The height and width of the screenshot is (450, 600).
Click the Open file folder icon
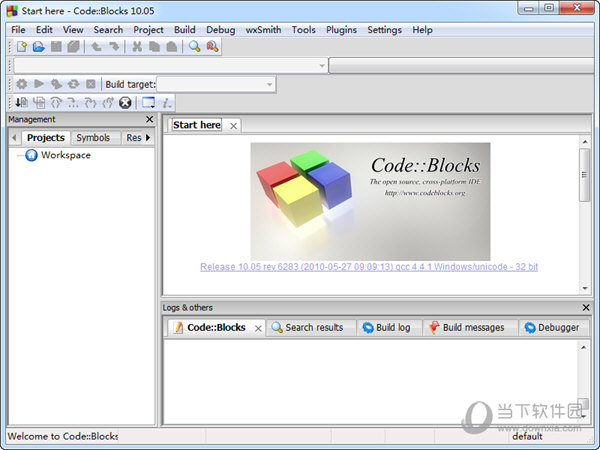point(38,47)
